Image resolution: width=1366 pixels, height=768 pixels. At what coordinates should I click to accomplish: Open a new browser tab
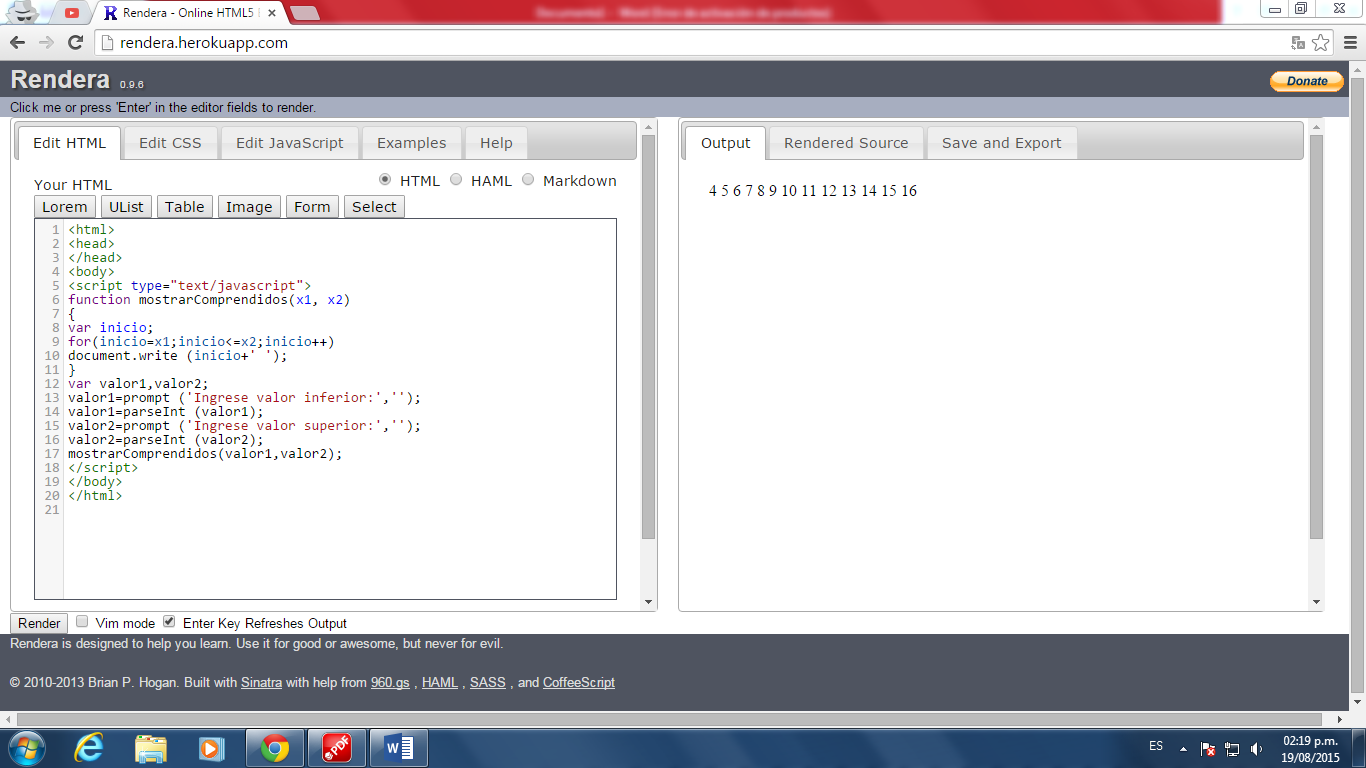coord(304,13)
